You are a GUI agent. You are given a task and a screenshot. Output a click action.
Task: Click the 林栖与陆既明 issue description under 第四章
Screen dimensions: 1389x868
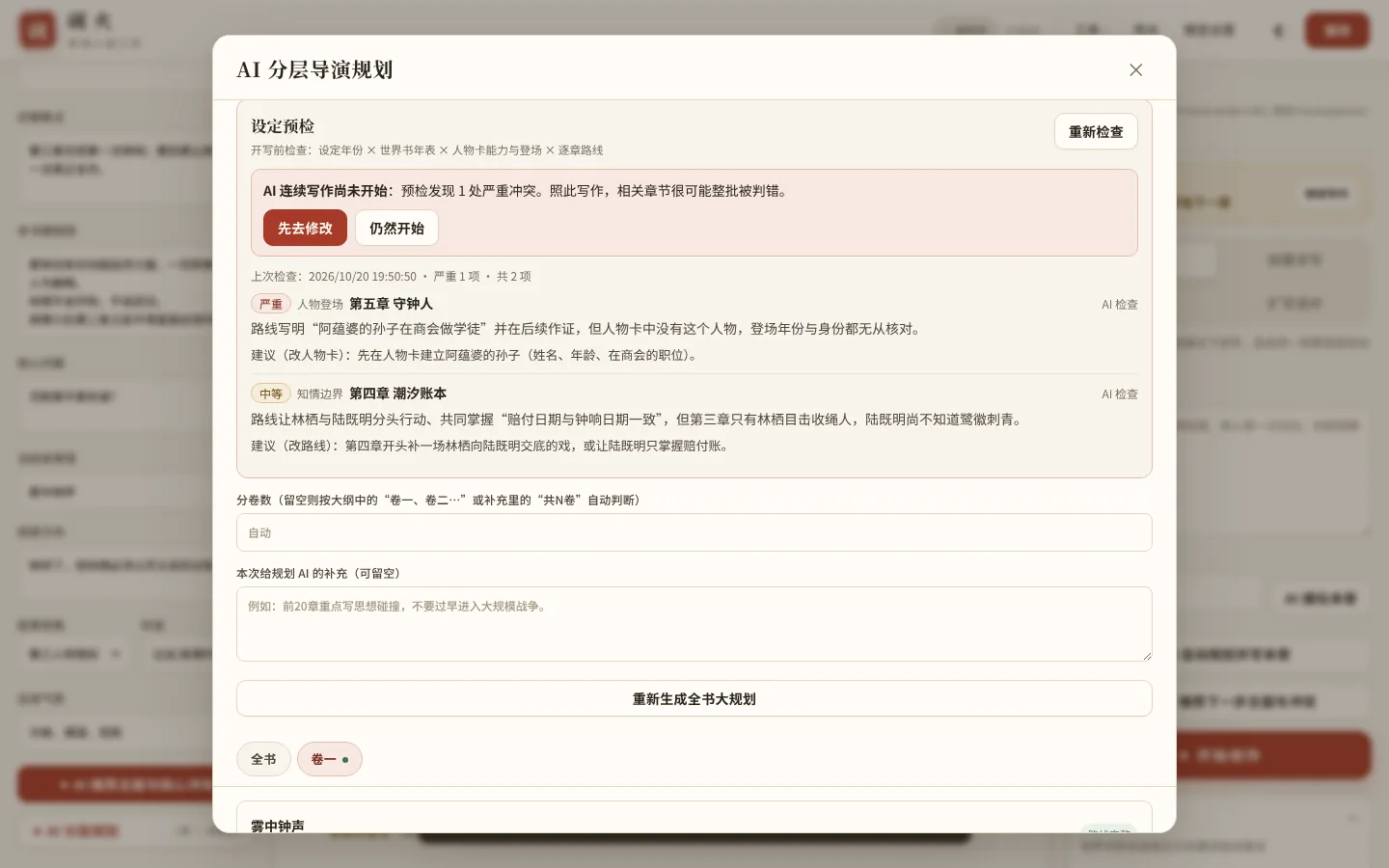click(639, 420)
